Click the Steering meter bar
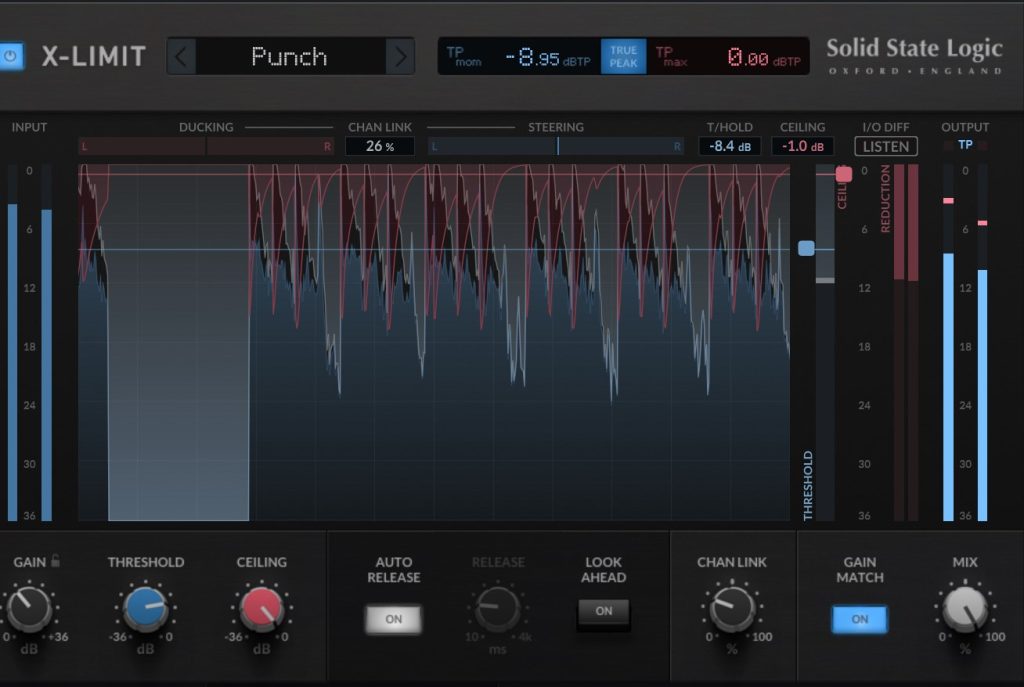The image size is (1024, 687). click(557, 147)
